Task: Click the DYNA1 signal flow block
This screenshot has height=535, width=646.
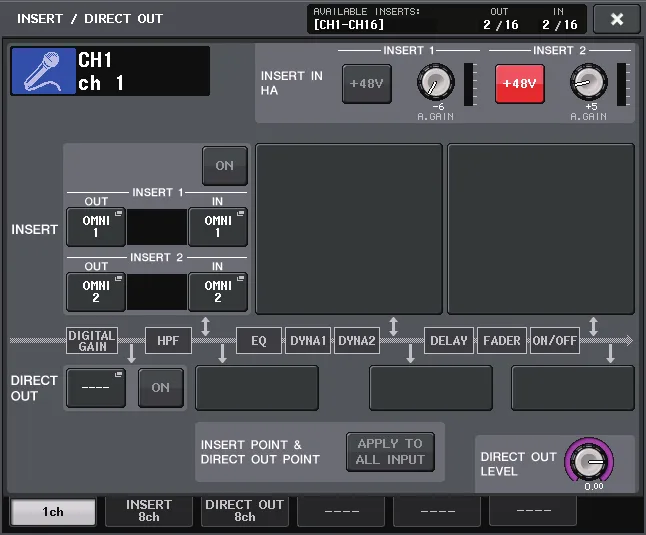Action: click(308, 341)
